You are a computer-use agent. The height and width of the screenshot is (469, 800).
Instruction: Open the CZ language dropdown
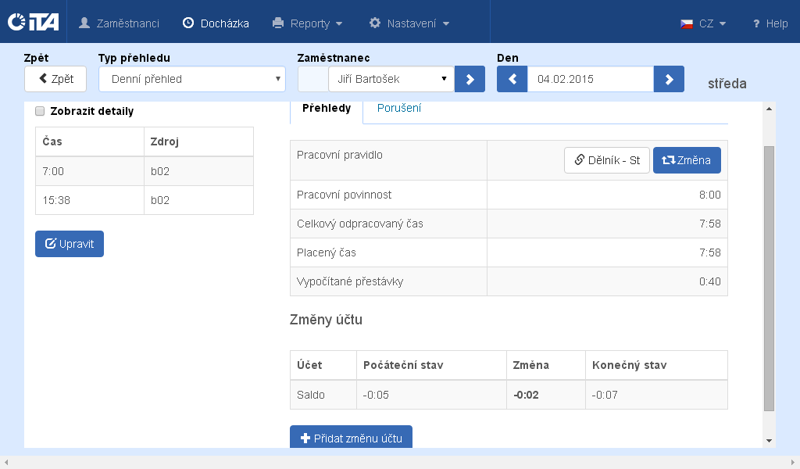pyautogui.click(x=703, y=23)
